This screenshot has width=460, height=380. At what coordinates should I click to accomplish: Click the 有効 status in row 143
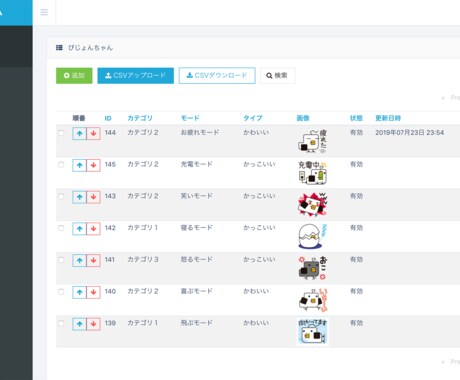(356, 196)
